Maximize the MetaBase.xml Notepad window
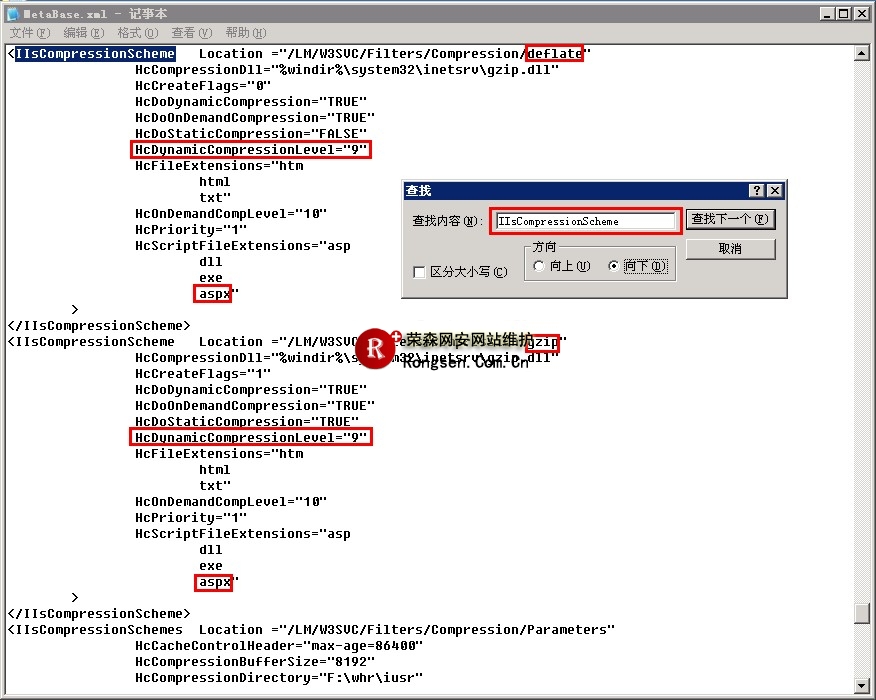The width and height of the screenshot is (876, 700). point(845,13)
